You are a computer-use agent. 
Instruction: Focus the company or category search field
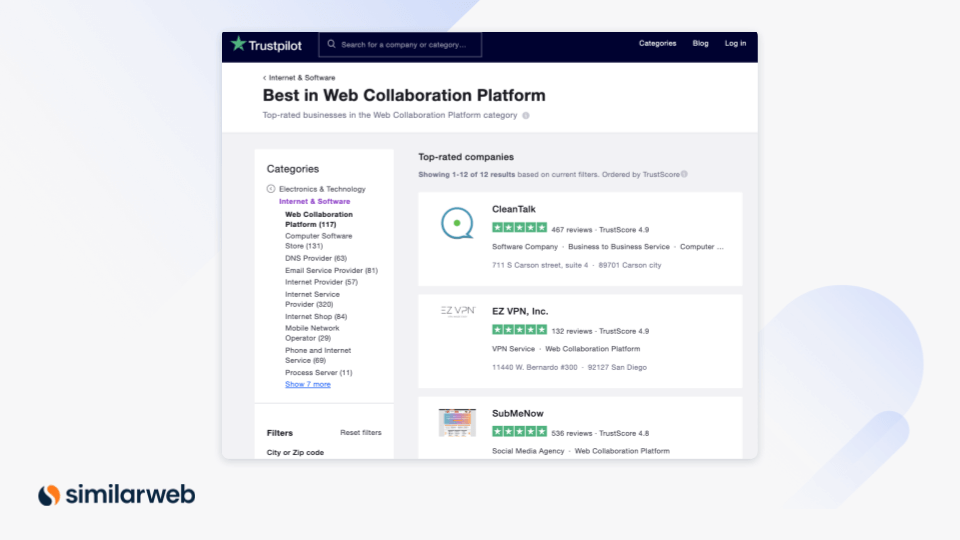click(400, 45)
